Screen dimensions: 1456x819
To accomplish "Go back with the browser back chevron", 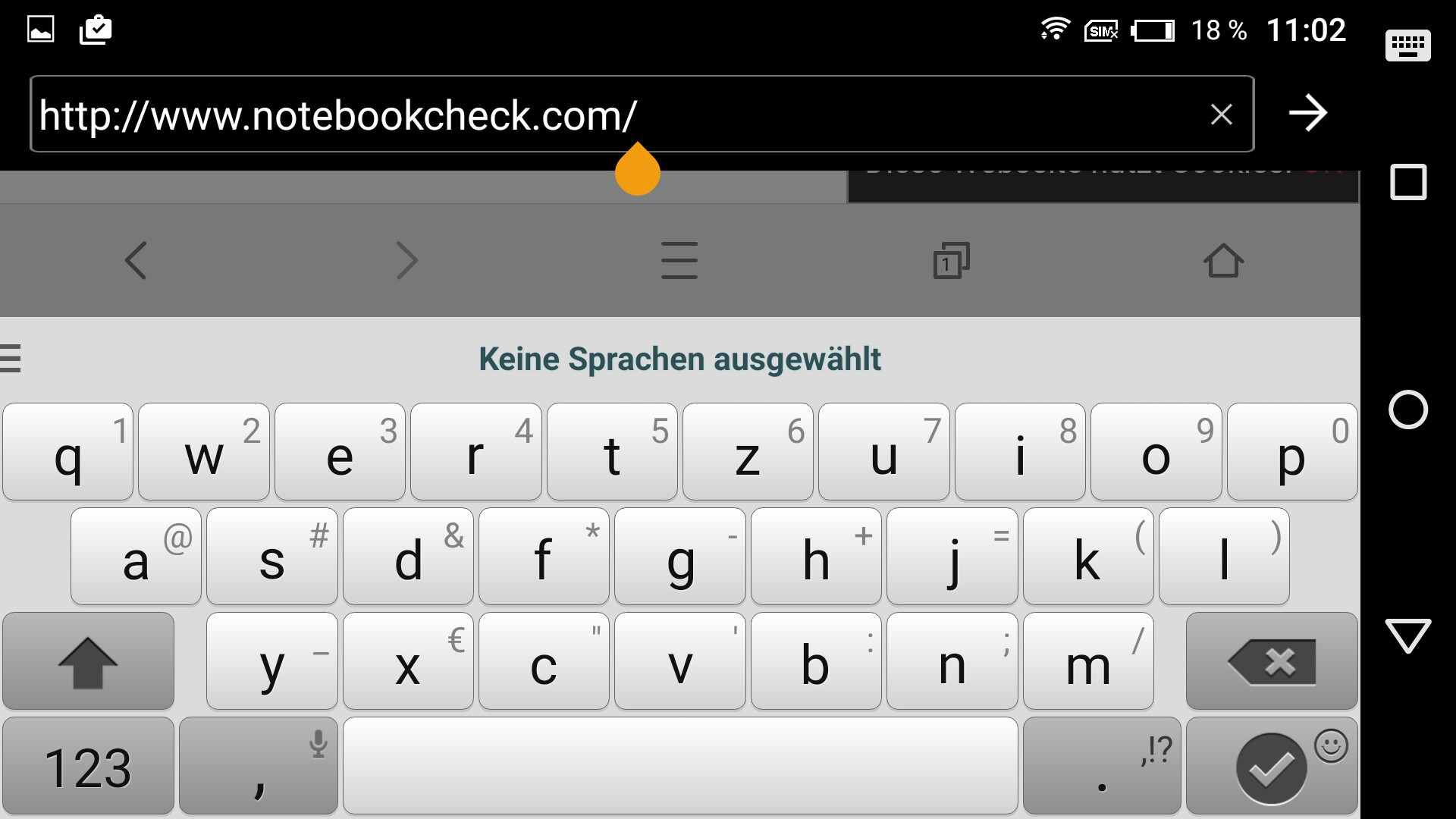I will (136, 261).
